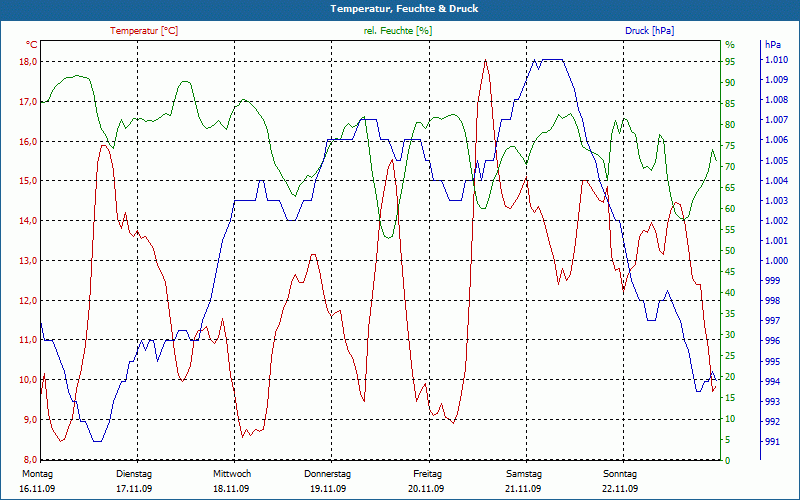Click the '991' pressure axis value

(x=773, y=441)
